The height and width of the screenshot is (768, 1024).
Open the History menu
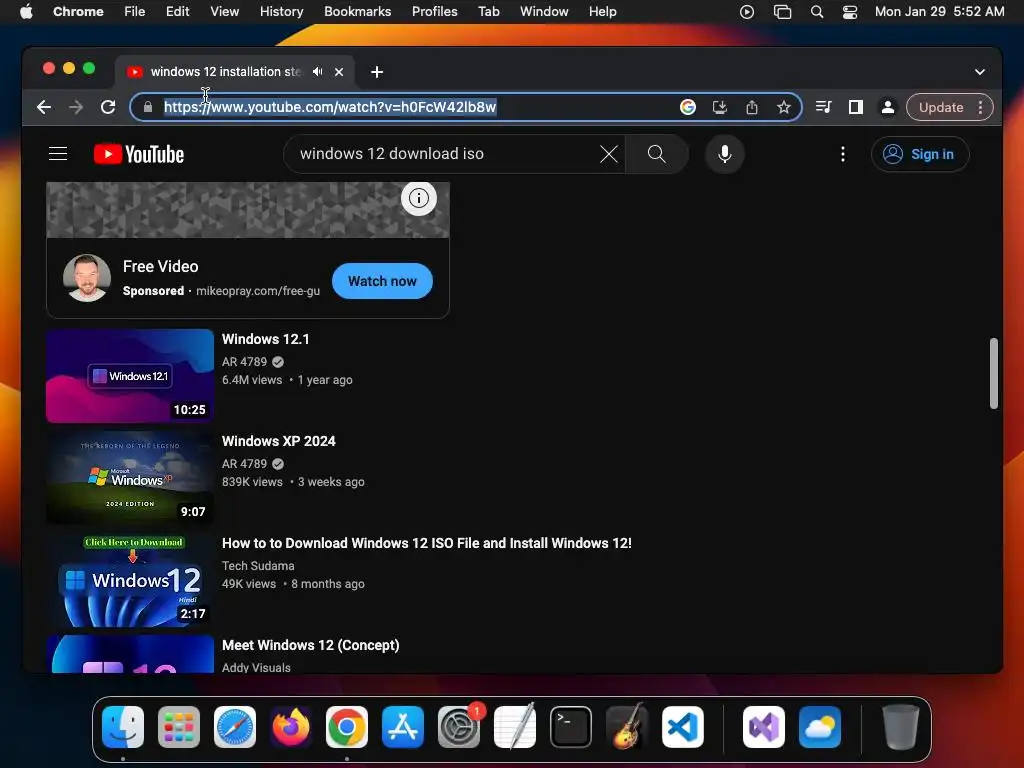(281, 12)
